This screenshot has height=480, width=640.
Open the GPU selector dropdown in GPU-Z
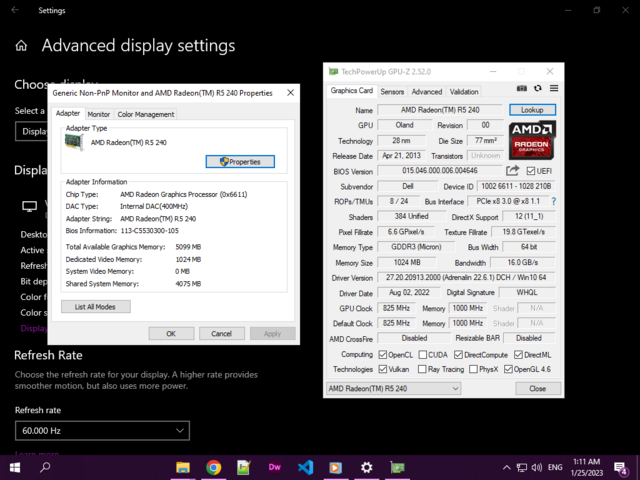(415, 388)
